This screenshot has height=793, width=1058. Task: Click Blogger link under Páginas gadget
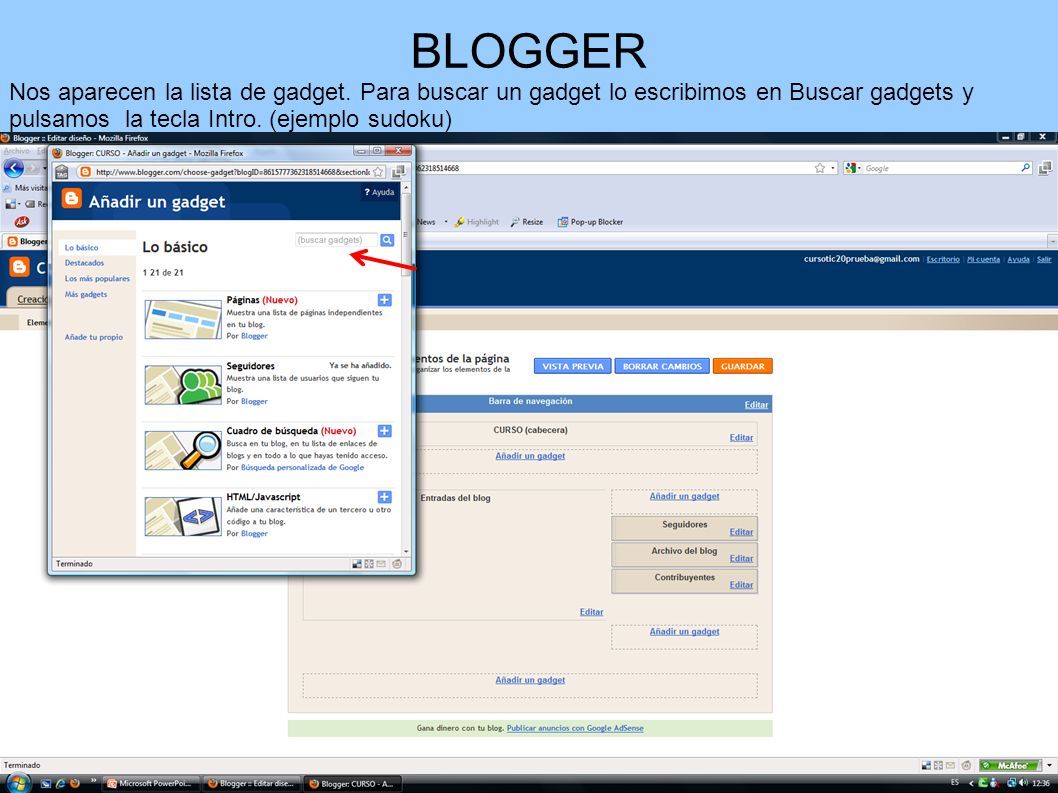[x=254, y=336]
